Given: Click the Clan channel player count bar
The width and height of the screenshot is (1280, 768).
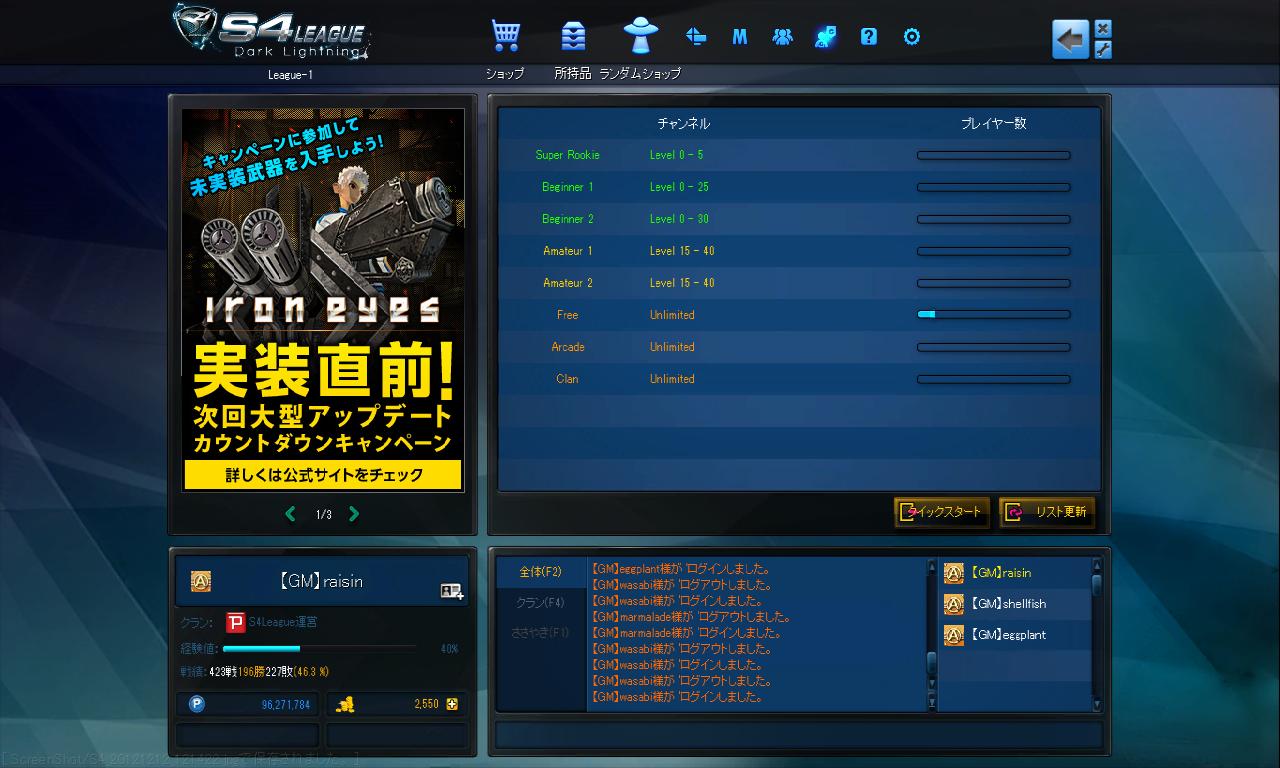Looking at the screenshot, I should 993,379.
